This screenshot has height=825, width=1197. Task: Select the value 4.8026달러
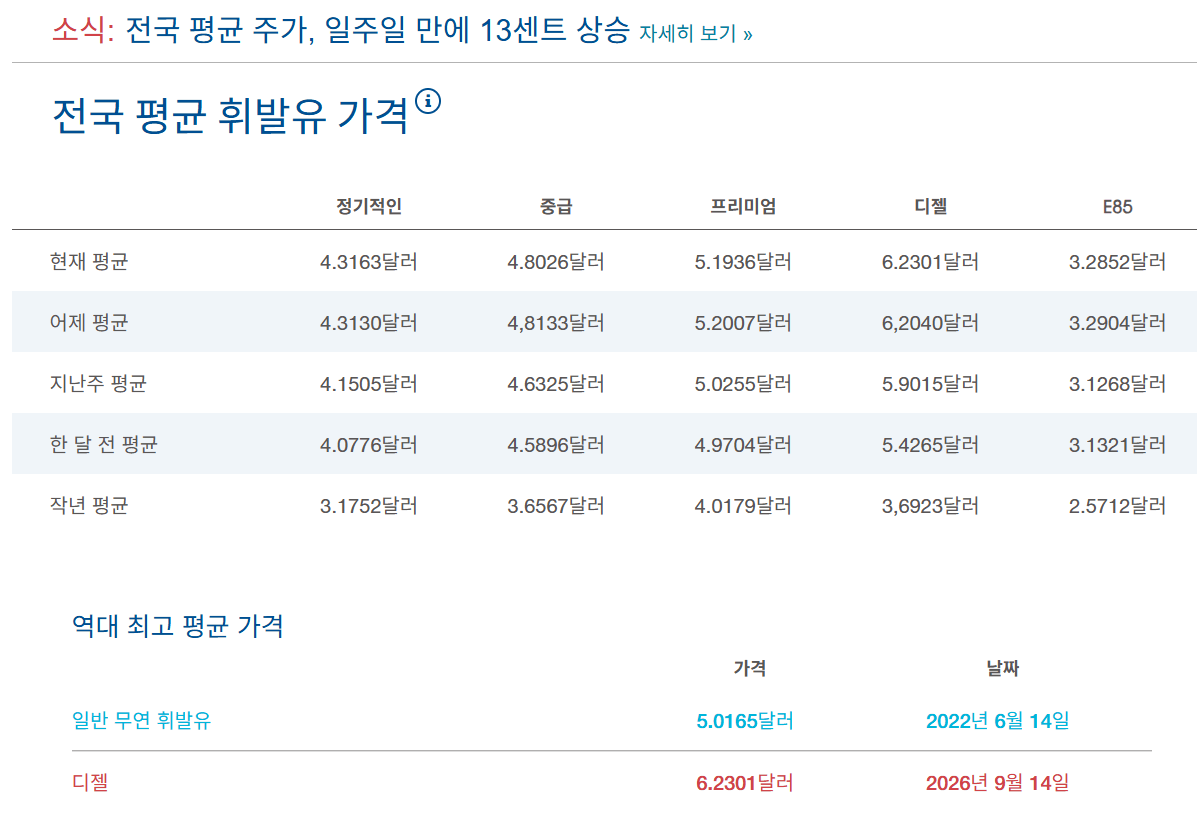pyautogui.click(x=556, y=262)
